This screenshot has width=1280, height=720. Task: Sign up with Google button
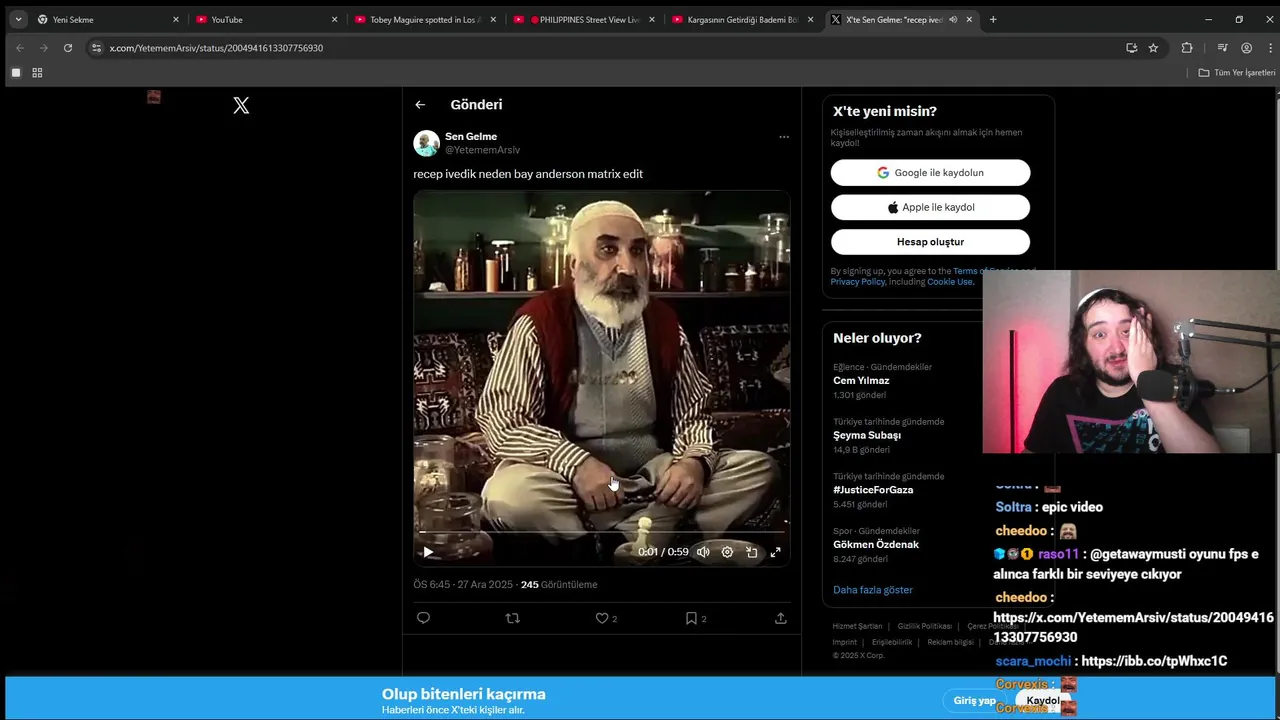[x=930, y=173]
